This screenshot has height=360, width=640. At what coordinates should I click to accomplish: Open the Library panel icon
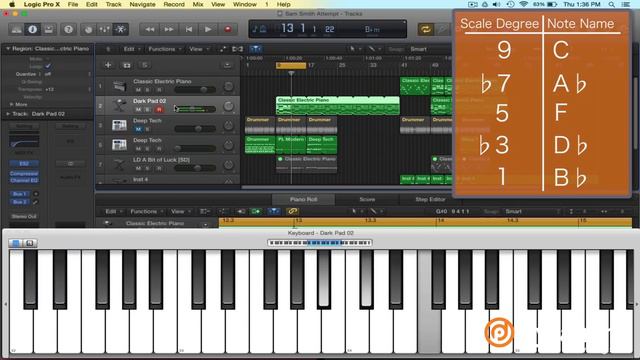click(x=17, y=29)
